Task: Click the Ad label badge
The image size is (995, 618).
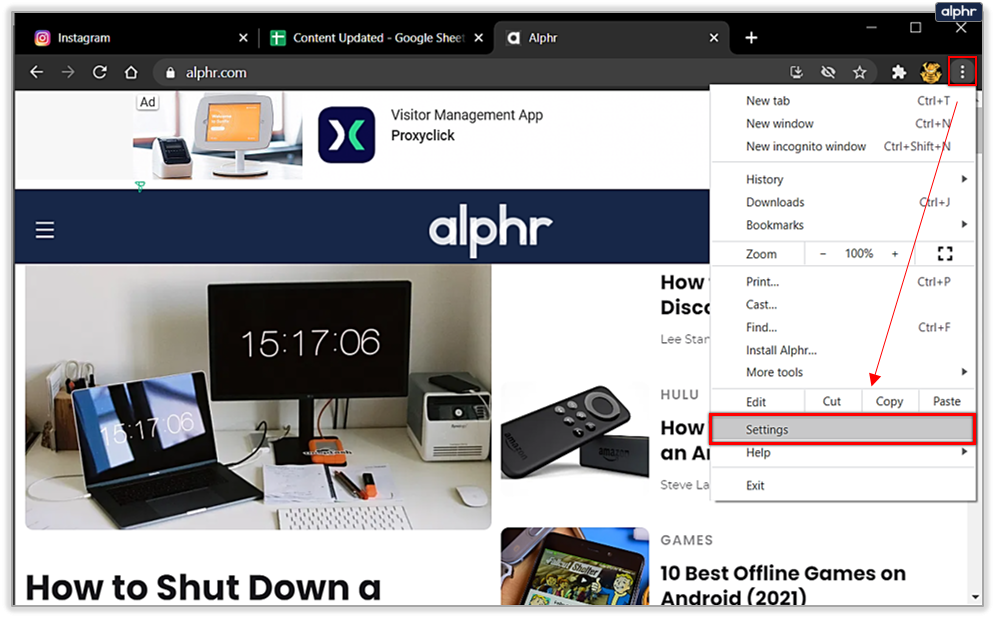Action: (148, 102)
